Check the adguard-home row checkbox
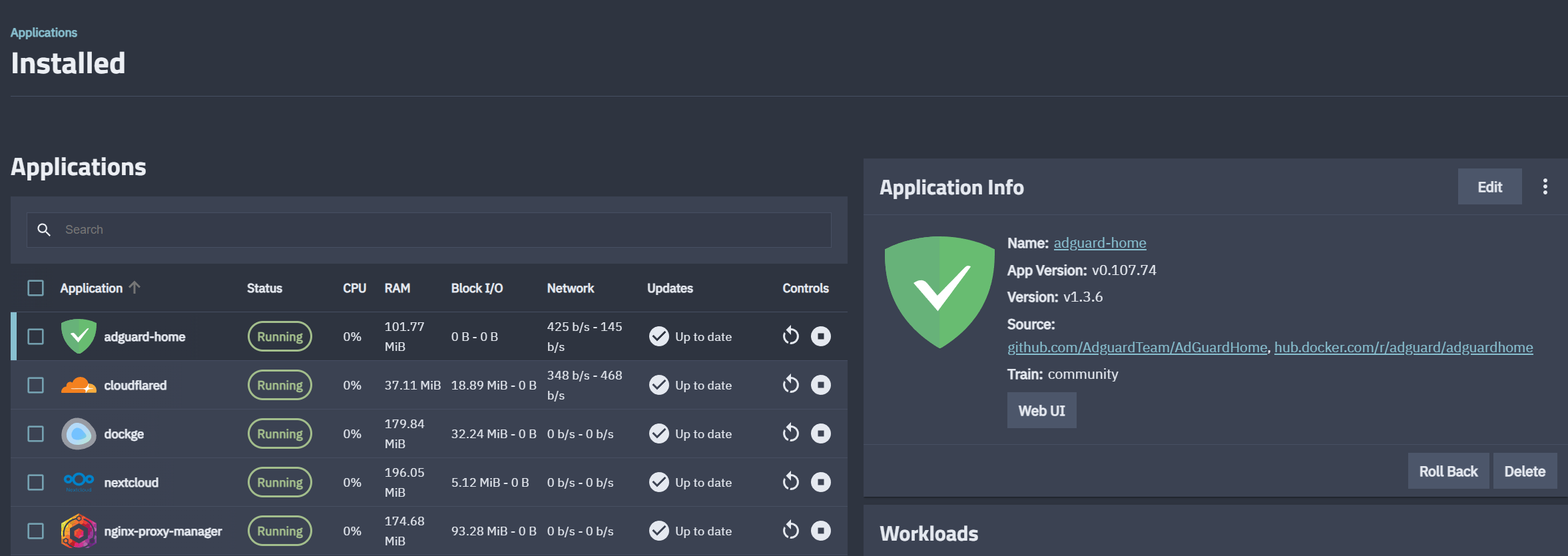This screenshot has height=556, width=1568. (x=36, y=336)
